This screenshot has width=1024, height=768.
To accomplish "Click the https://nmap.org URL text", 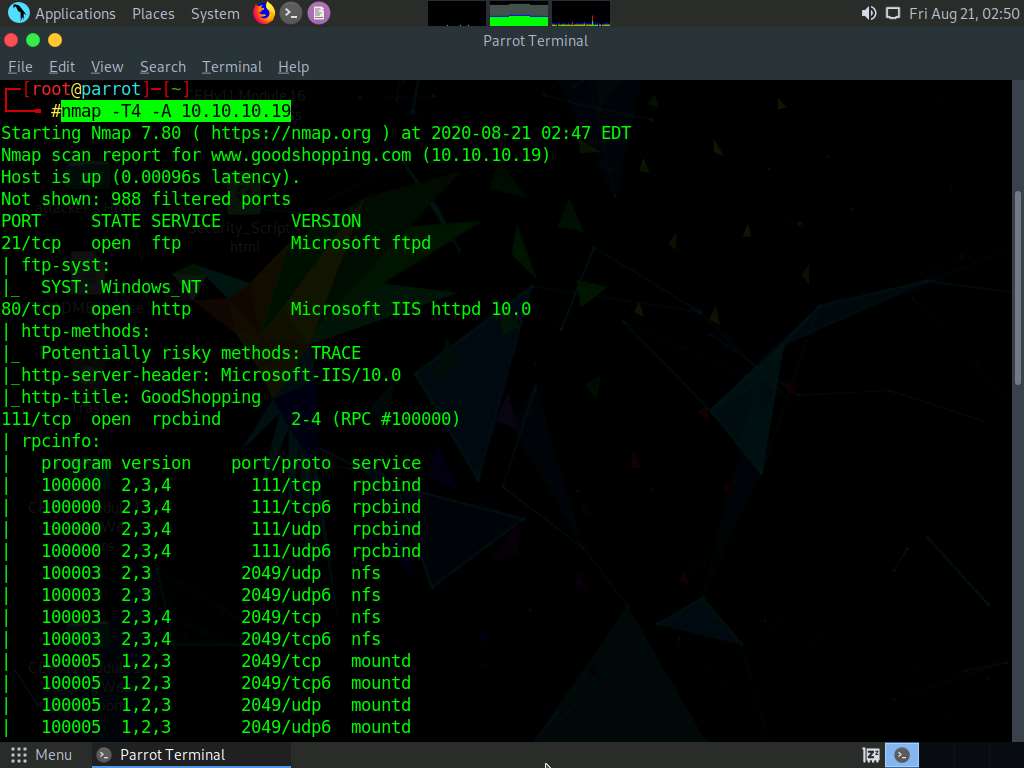I will [x=291, y=133].
